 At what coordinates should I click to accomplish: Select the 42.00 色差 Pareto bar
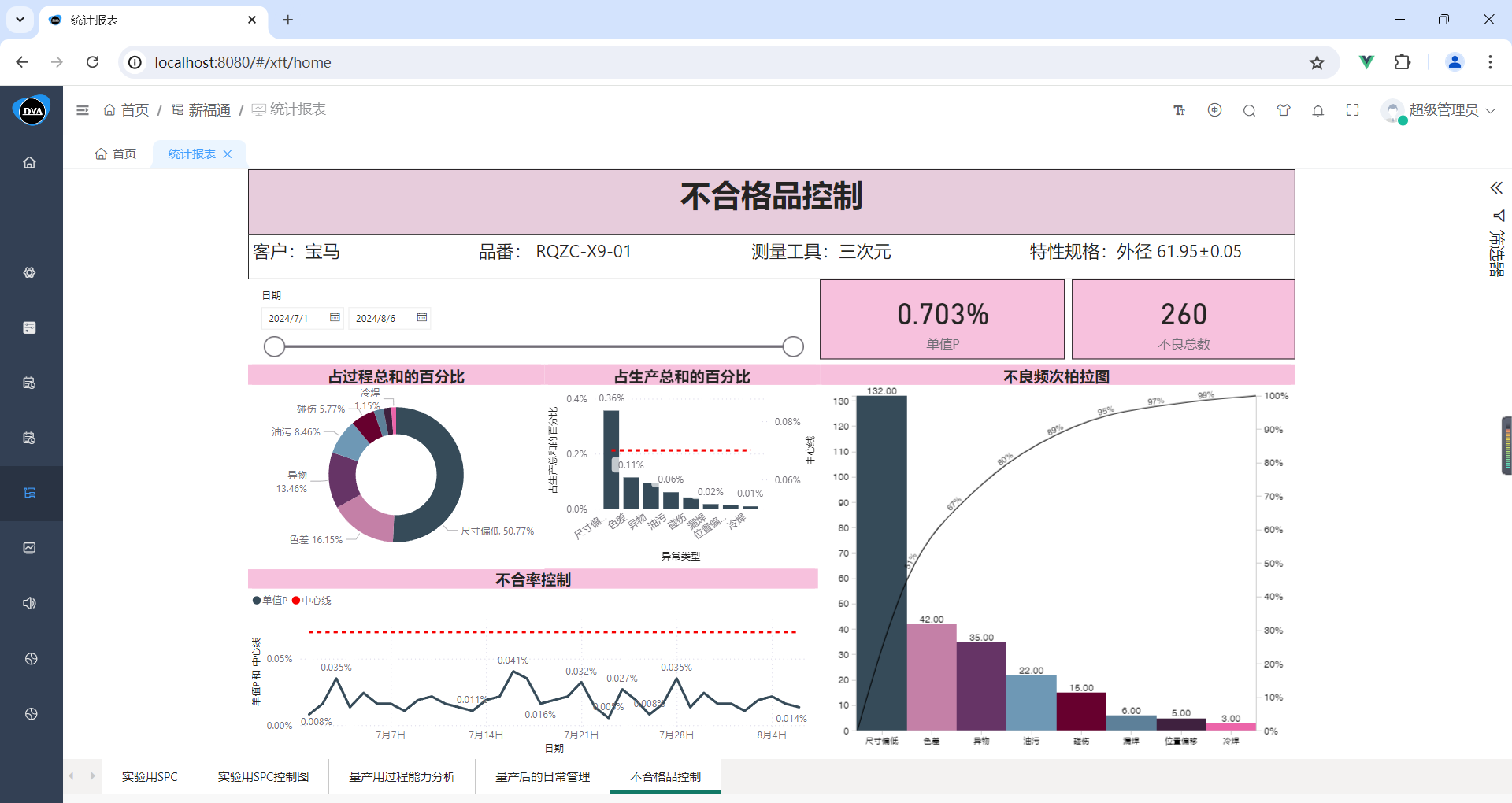pos(932,677)
